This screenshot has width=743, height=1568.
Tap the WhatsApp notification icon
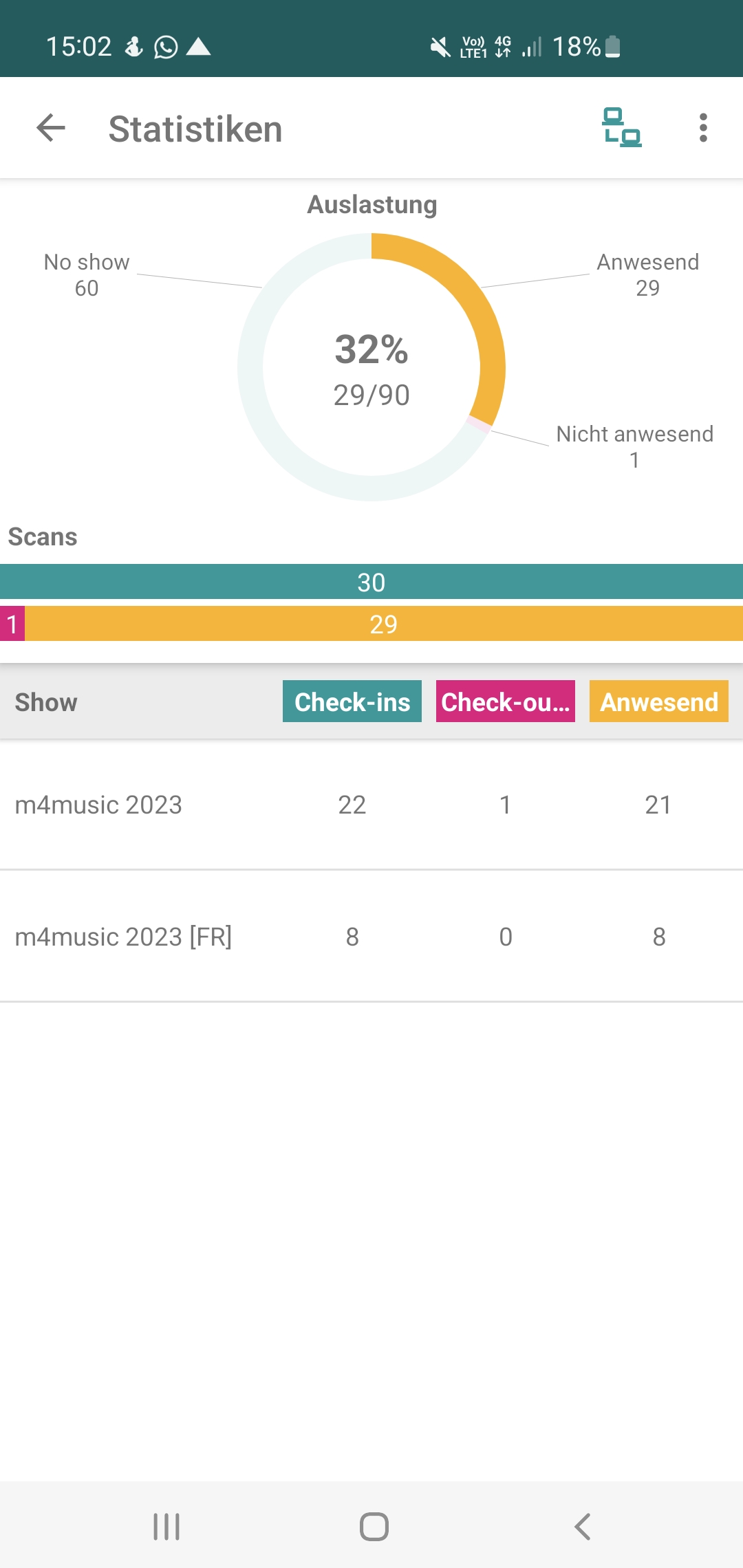point(165,47)
